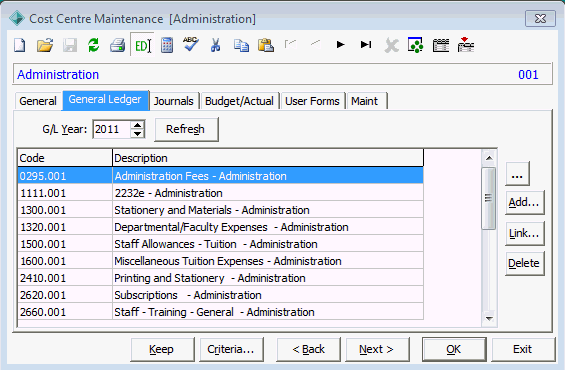565x370 pixels.
Task: Switch to the User Forms tab
Action: point(312,101)
